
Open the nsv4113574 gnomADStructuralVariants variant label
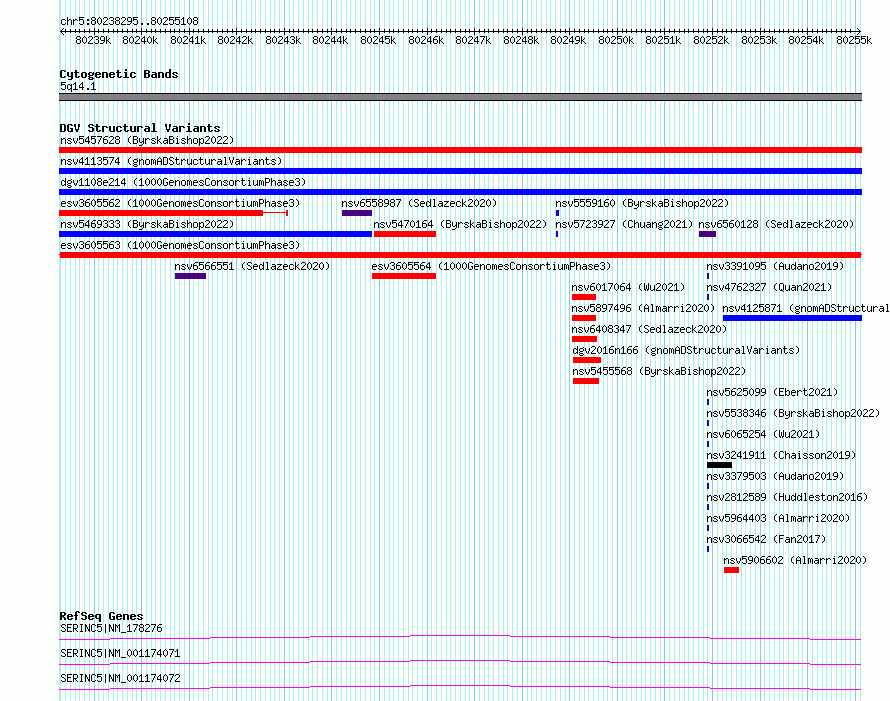click(x=171, y=161)
